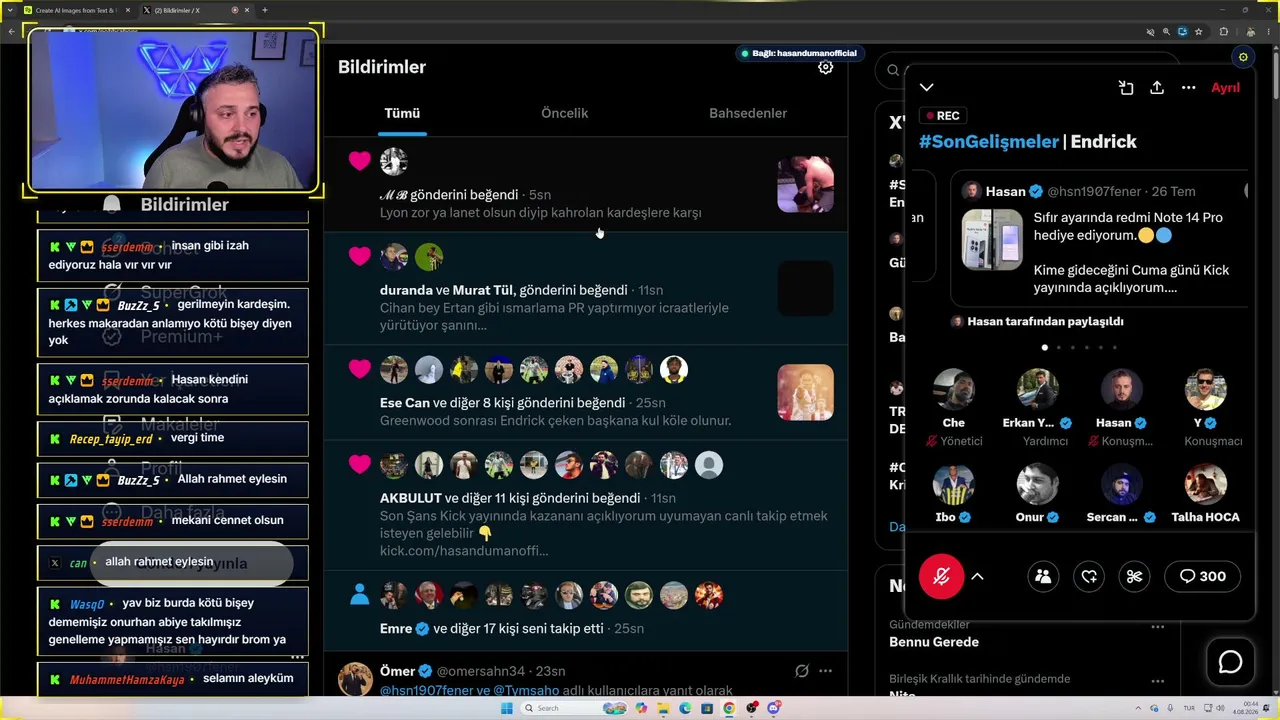Click the first carousel dot in the Space
Viewport: 1280px width, 720px height.
pos(1045,348)
